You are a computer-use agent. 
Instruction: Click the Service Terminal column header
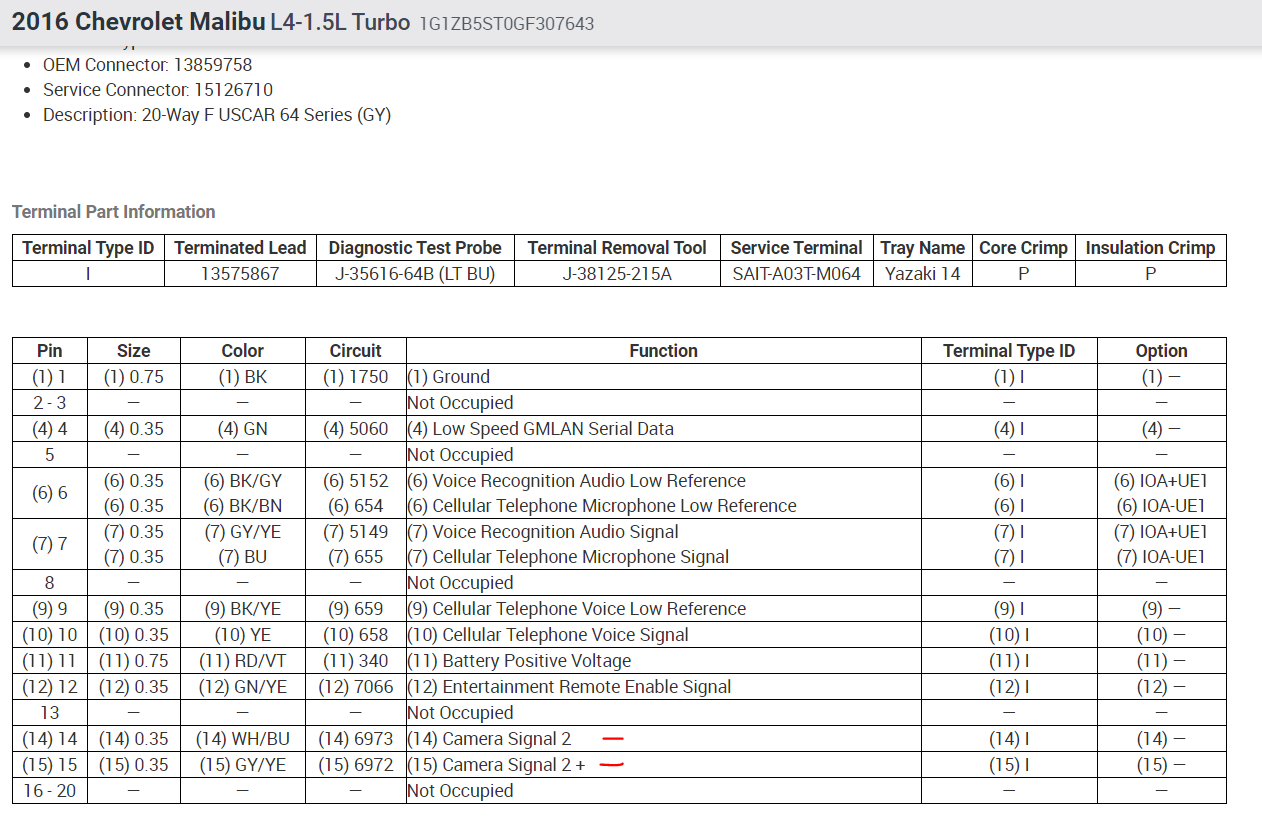(x=796, y=248)
